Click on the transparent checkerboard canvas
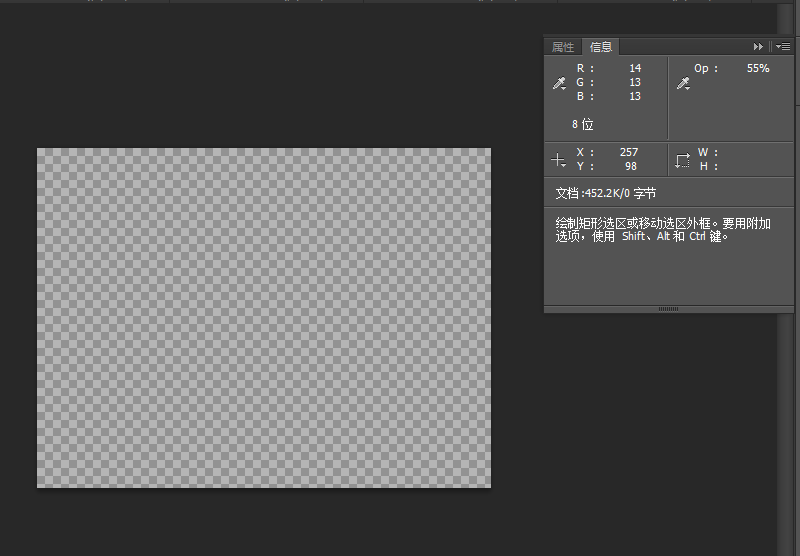Screen dimensions: 800x556 click(x=264, y=318)
